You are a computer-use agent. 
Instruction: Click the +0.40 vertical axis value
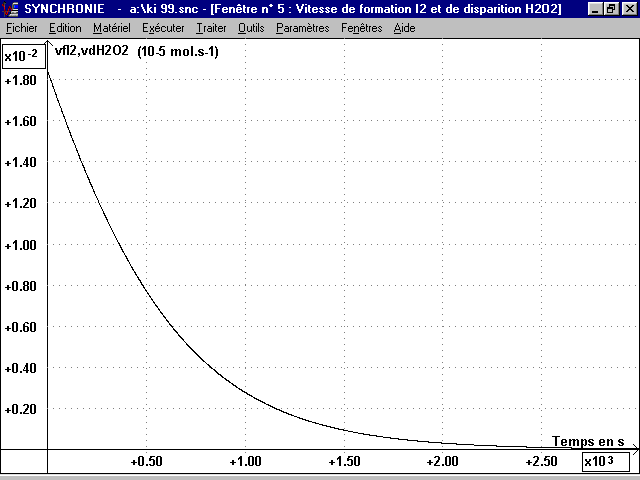20,368
